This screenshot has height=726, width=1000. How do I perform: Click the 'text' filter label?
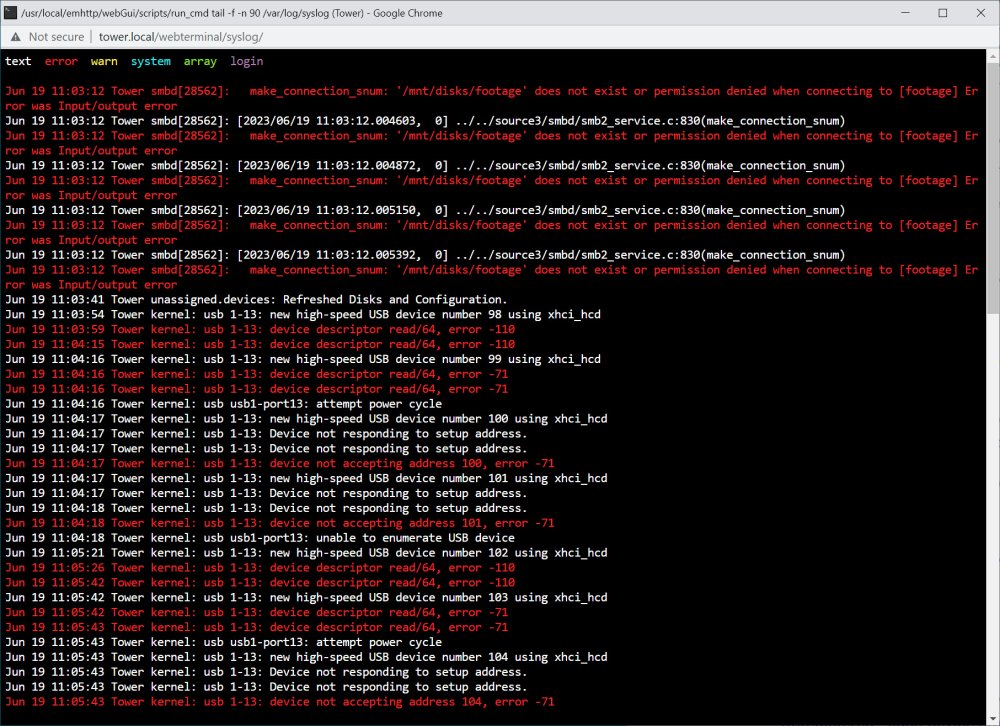tap(18, 61)
